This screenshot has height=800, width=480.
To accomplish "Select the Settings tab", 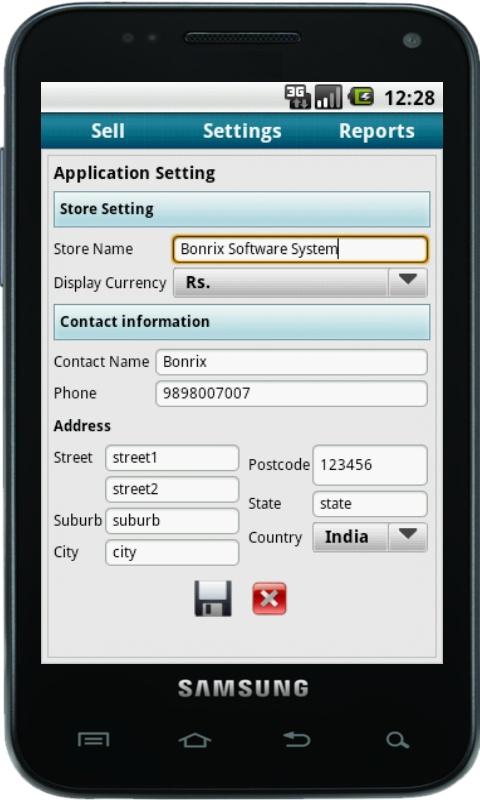I will (x=242, y=131).
